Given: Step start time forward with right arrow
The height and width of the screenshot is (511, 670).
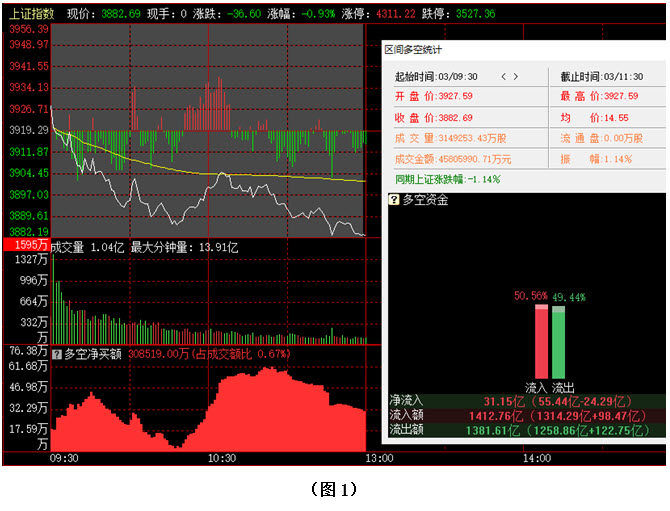Looking at the screenshot, I should pyautogui.click(x=517, y=76).
